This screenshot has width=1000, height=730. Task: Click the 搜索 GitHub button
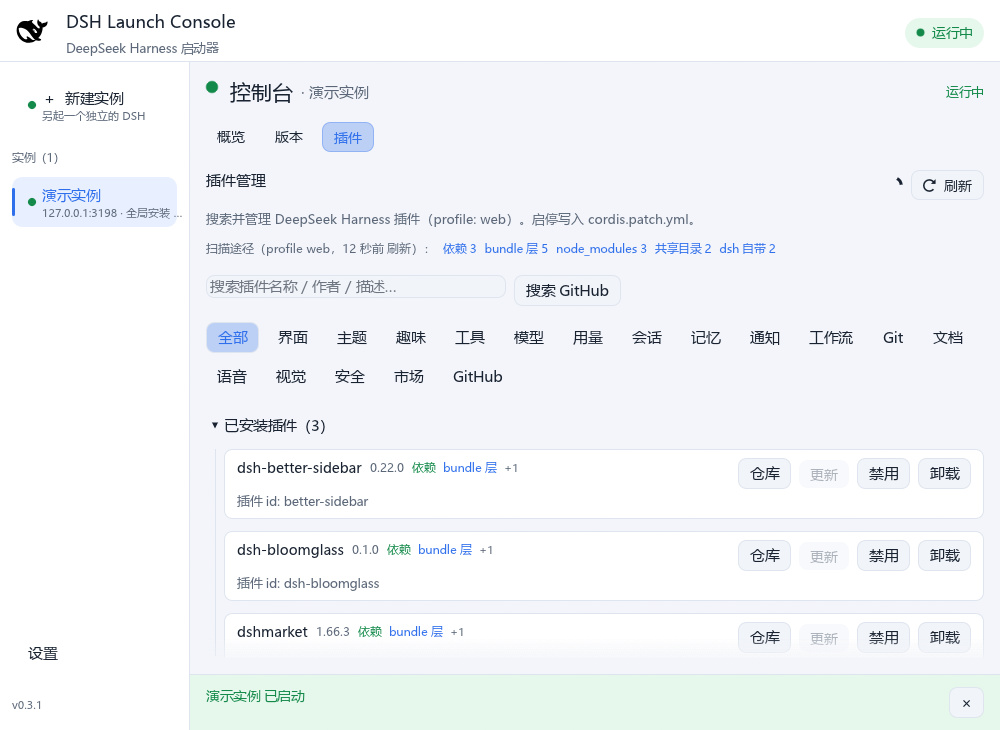coord(567,291)
